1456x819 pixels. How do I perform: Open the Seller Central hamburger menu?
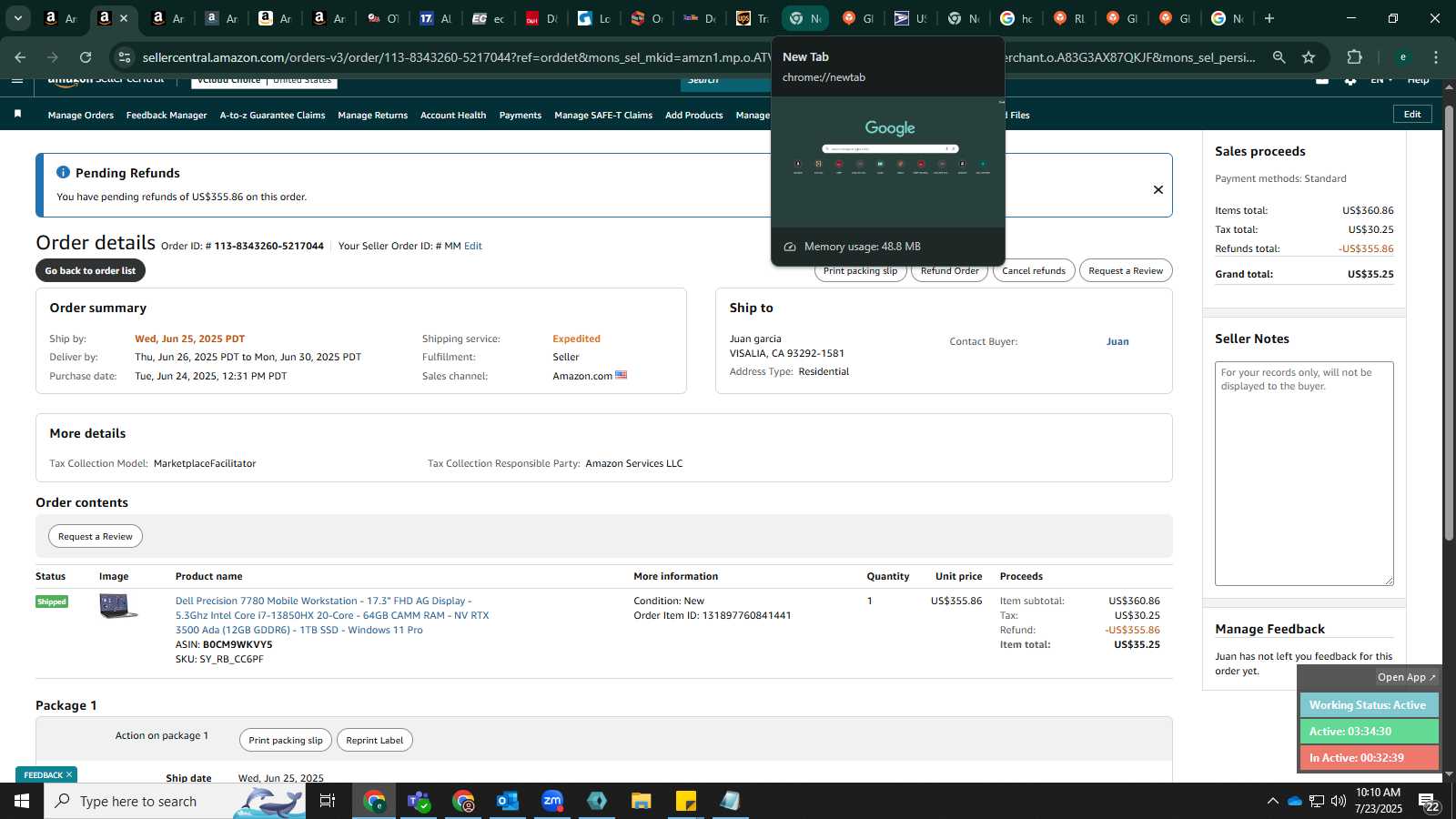pyautogui.click(x=17, y=80)
